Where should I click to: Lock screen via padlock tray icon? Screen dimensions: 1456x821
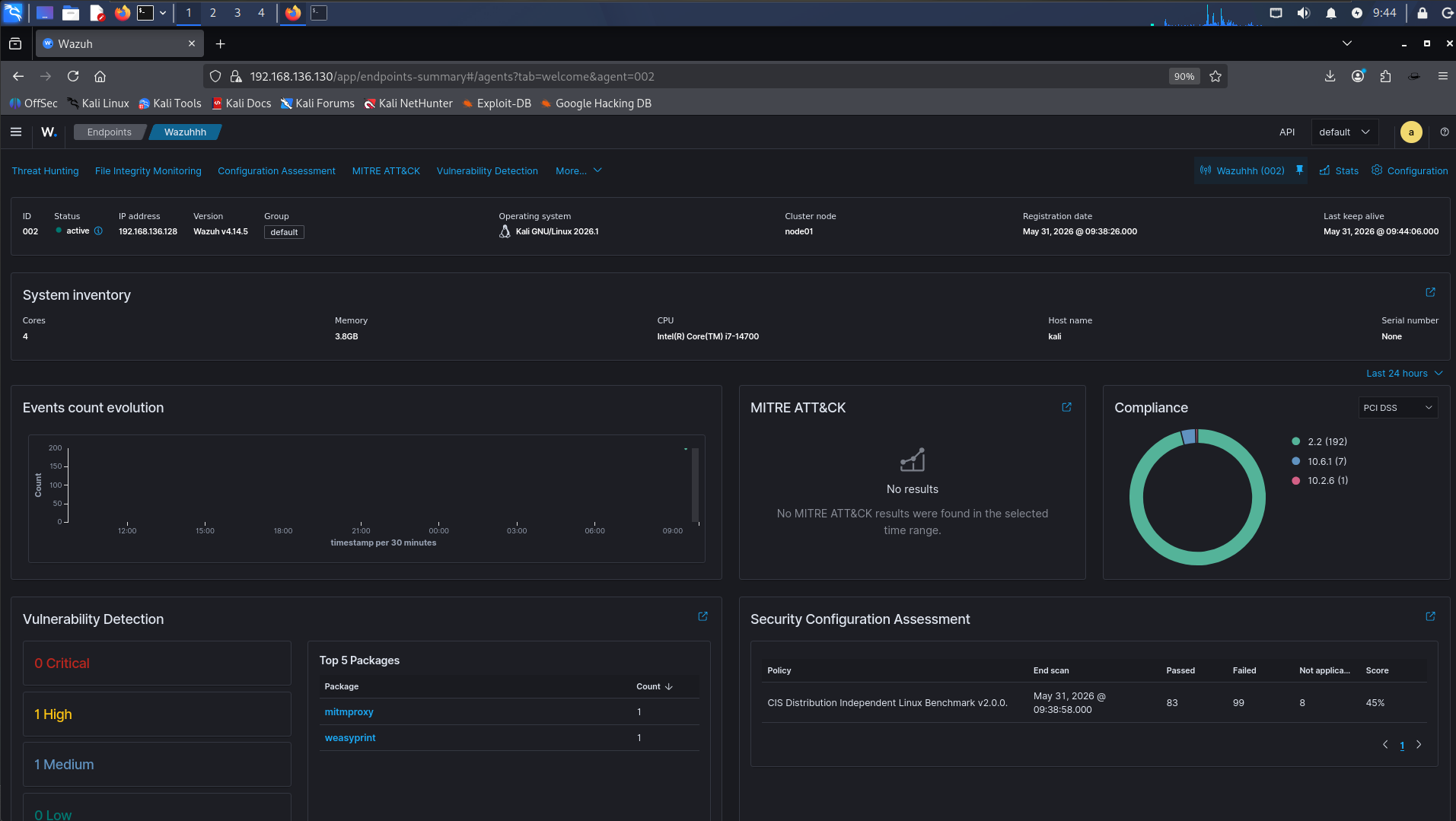coord(1422,13)
